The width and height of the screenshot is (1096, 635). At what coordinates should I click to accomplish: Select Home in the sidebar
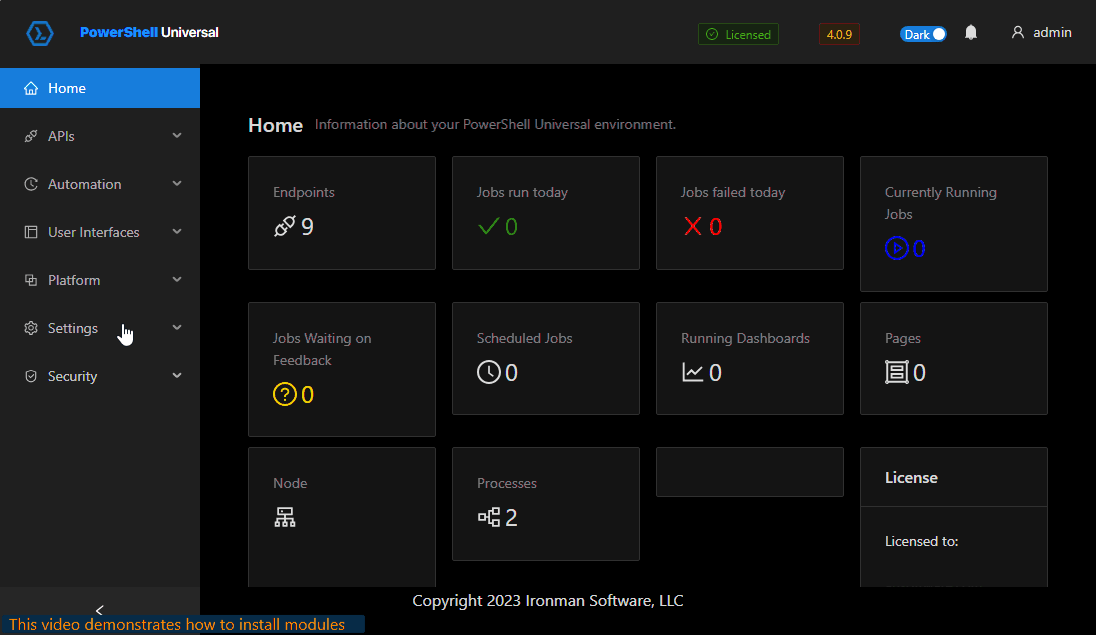[x=100, y=88]
